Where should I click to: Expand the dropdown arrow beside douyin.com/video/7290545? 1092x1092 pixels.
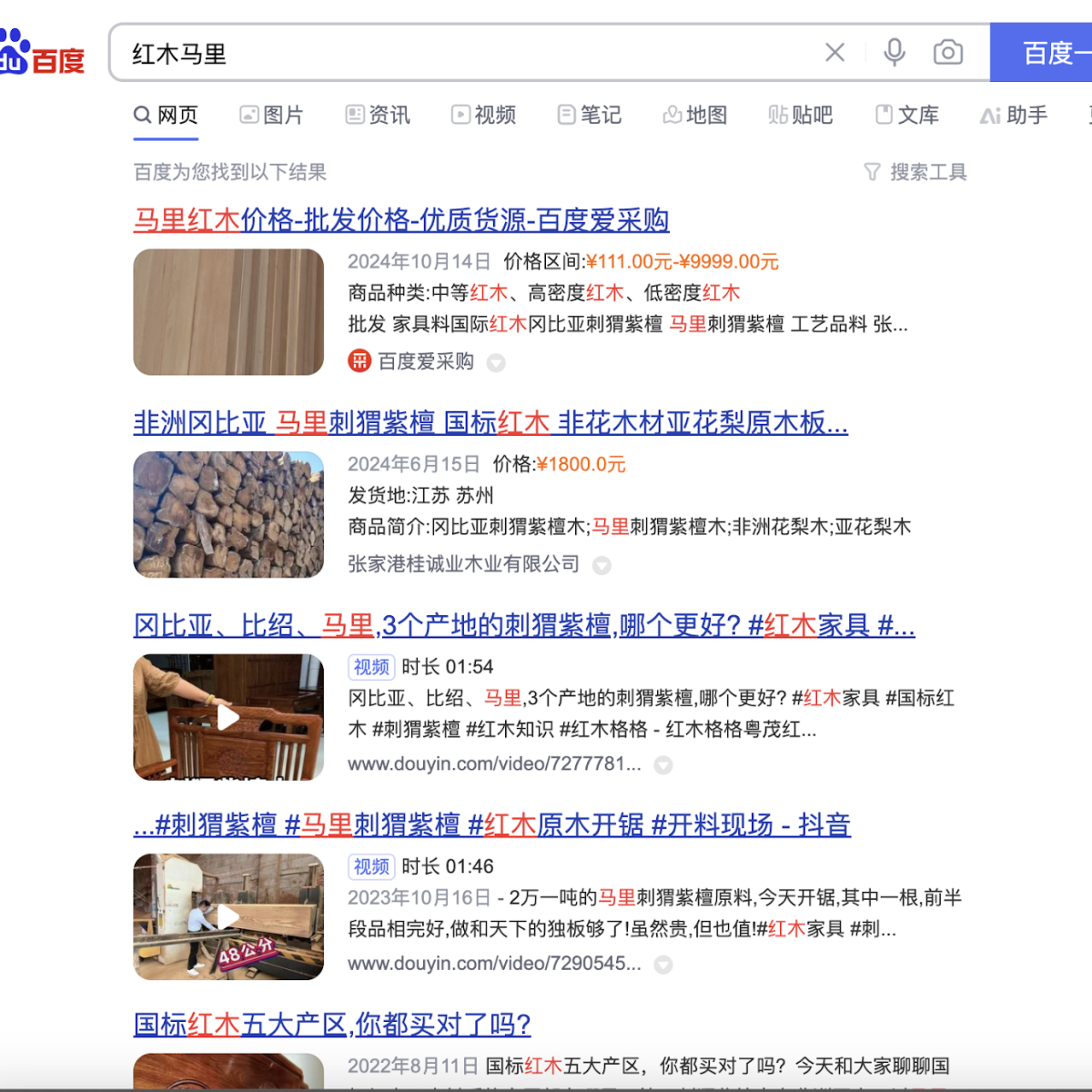coord(663,965)
